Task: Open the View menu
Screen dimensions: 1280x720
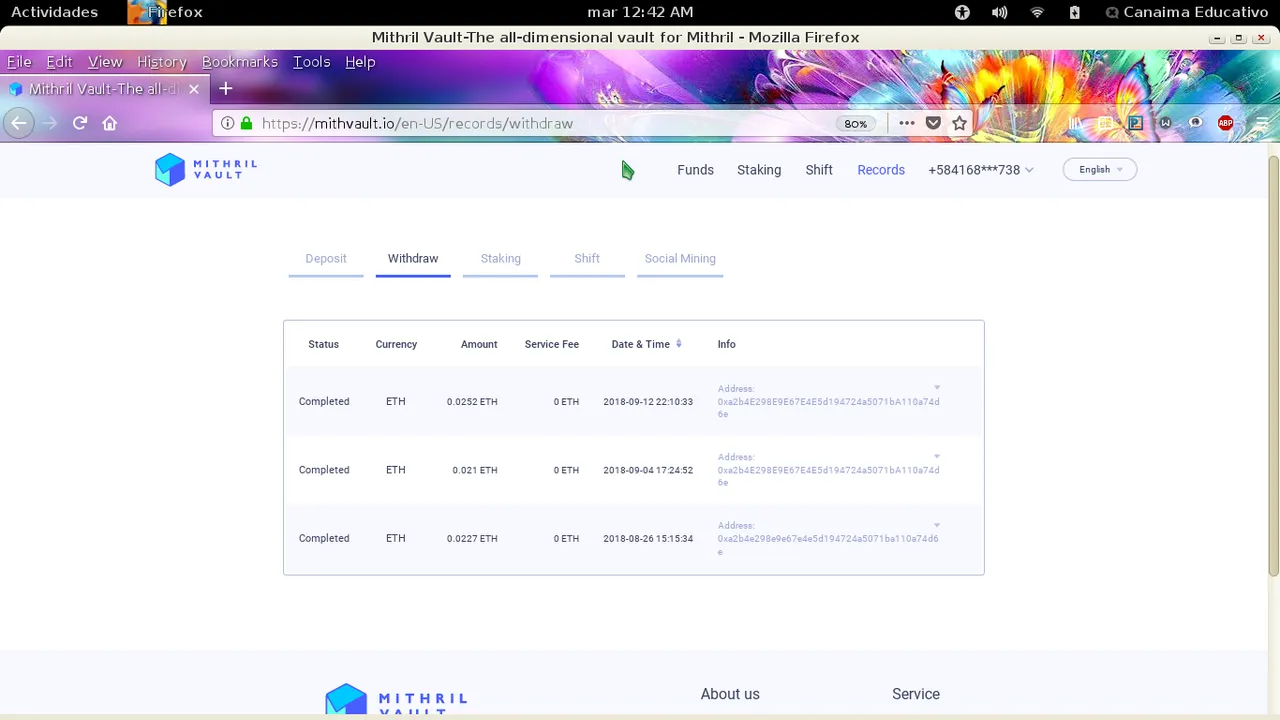Action: pyautogui.click(x=105, y=62)
